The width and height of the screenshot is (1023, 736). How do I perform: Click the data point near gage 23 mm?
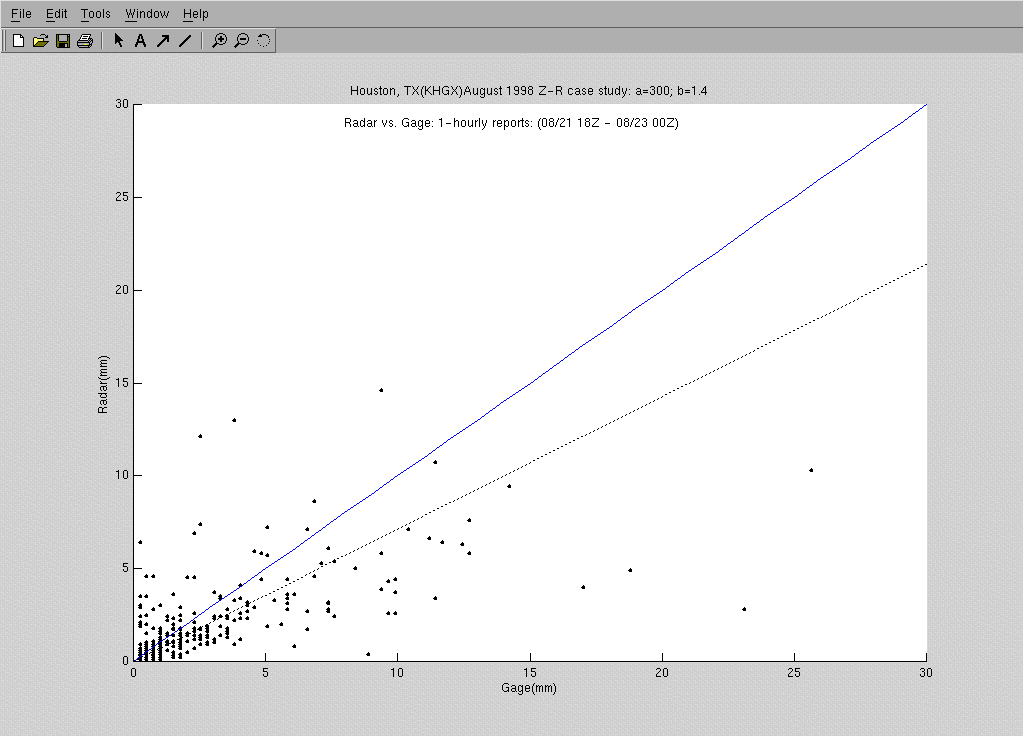pos(744,609)
